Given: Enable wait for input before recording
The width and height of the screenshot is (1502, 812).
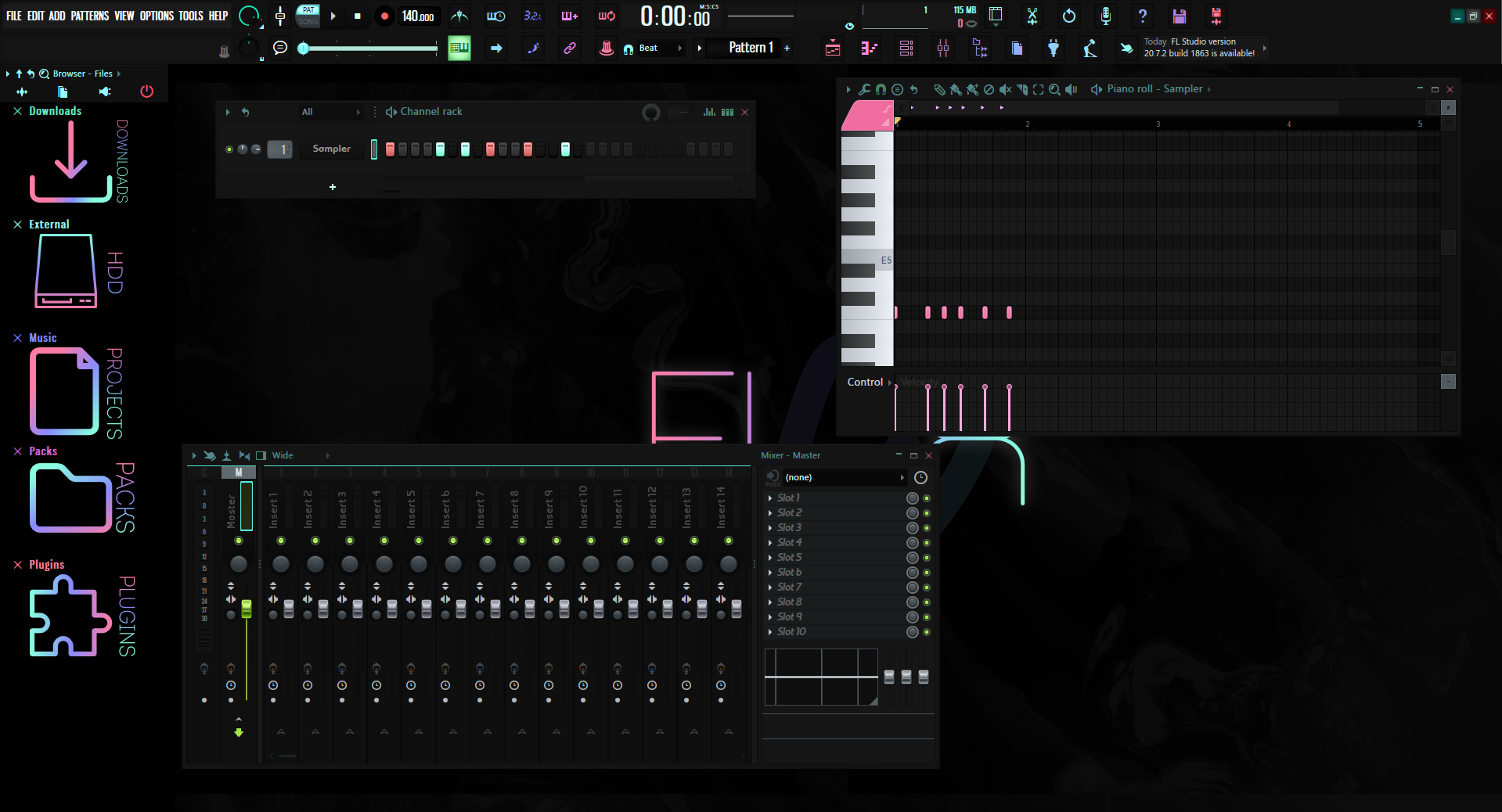Looking at the screenshot, I should (496, 16).
